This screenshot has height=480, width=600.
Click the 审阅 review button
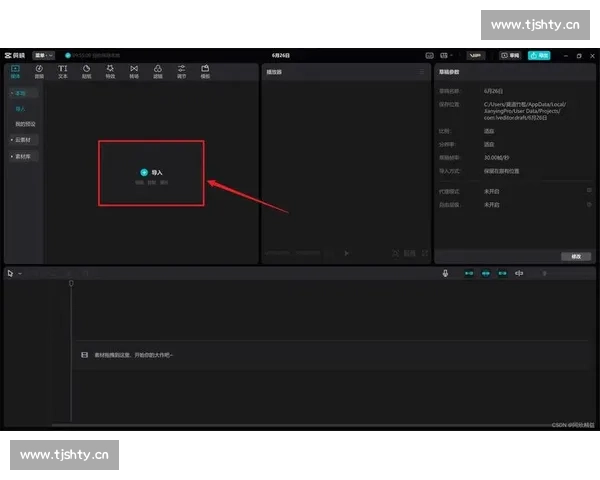(510, 56)
